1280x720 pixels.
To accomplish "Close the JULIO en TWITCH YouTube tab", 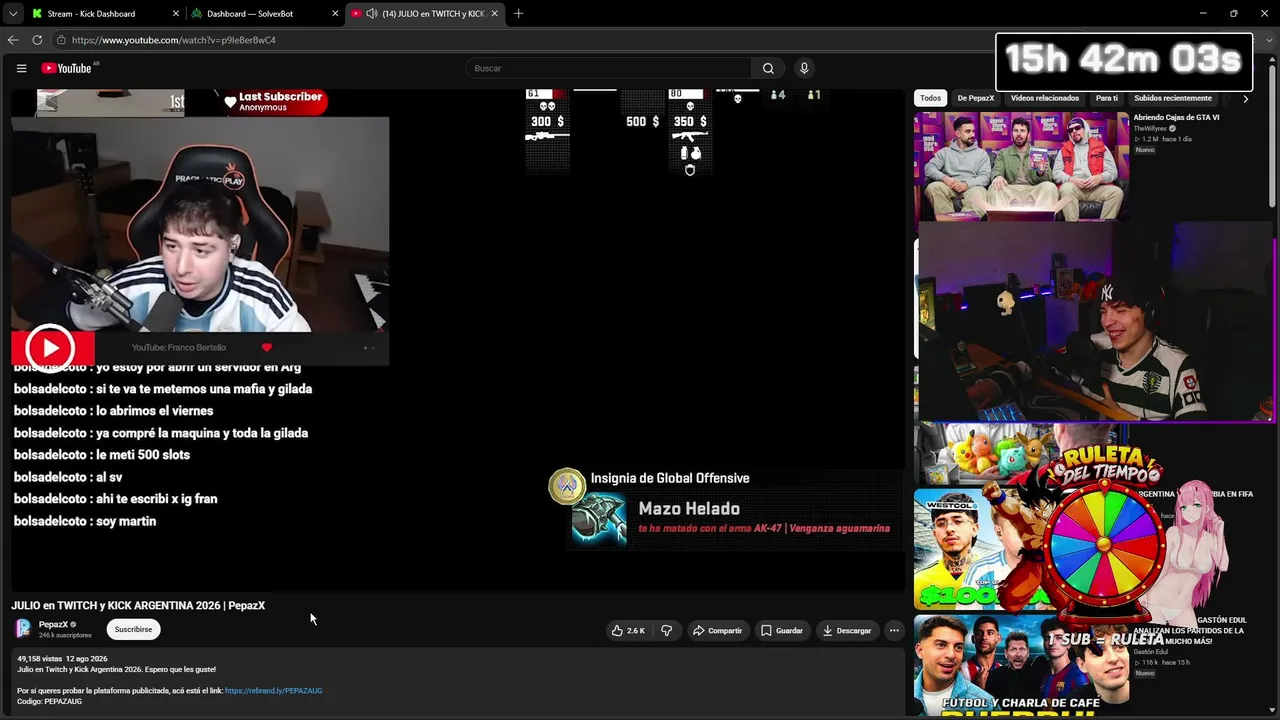I will click(x=494, y=14).
